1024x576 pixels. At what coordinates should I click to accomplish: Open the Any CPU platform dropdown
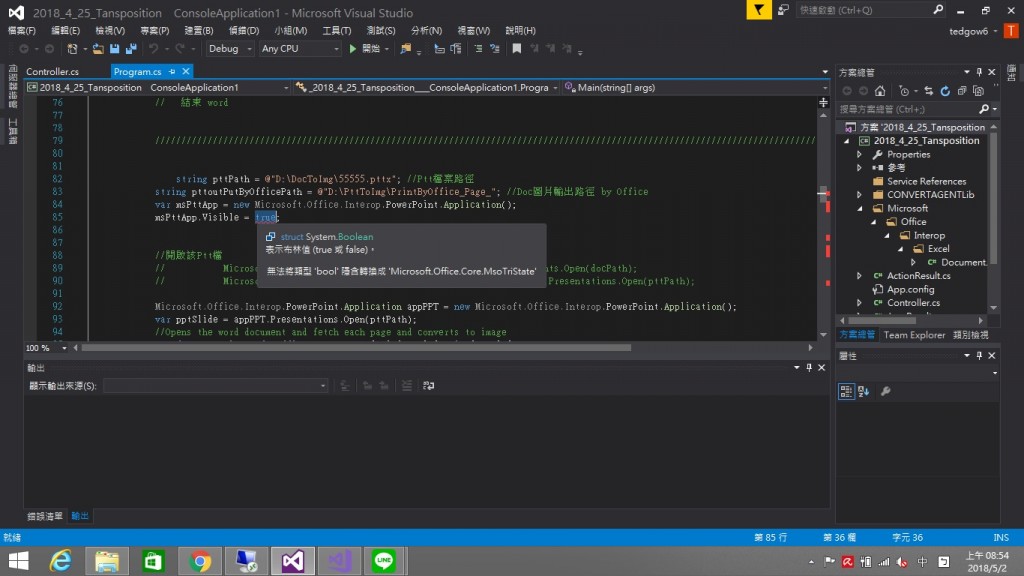pos(300,48)
